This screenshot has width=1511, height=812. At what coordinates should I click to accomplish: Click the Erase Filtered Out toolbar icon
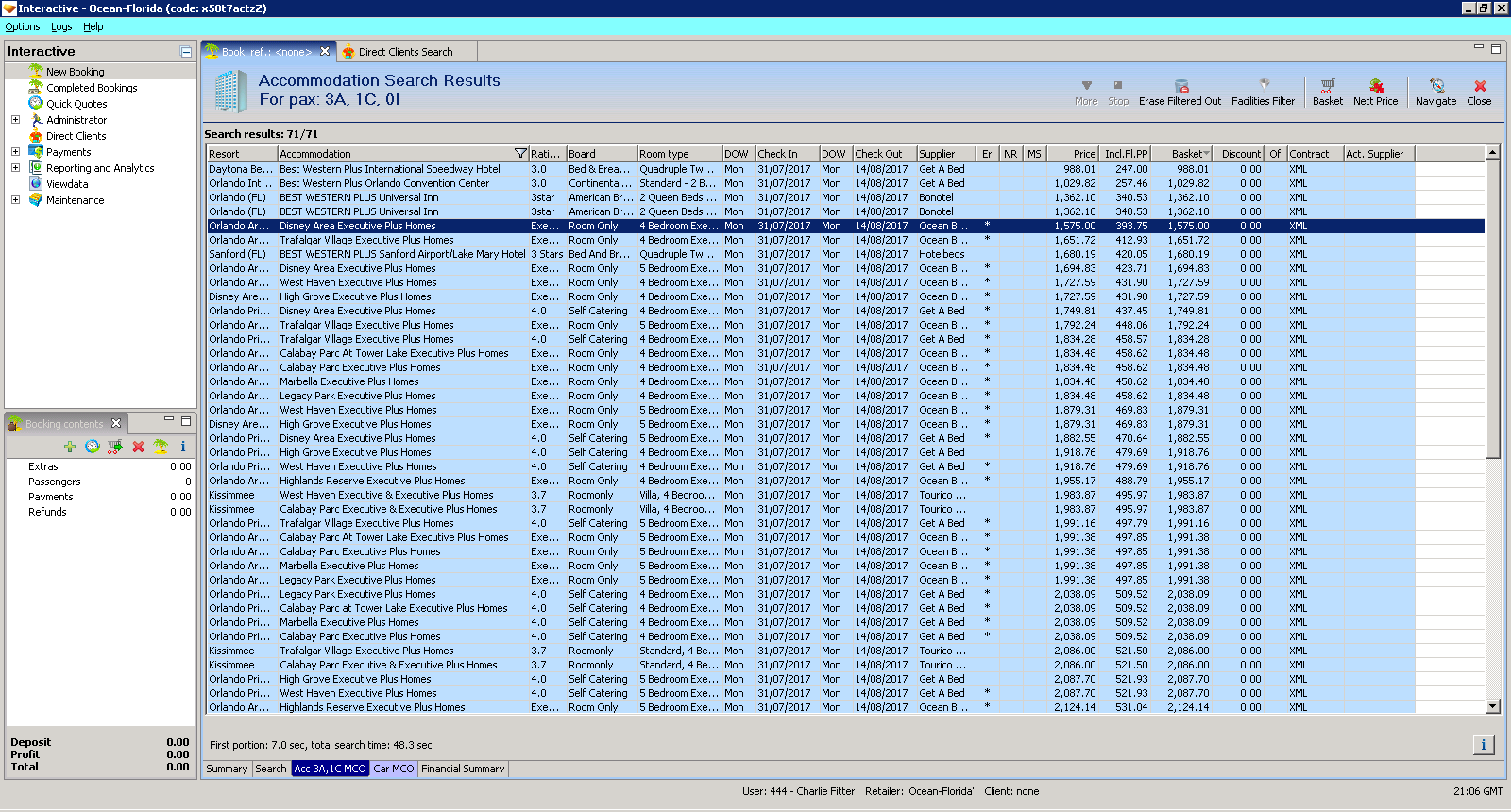click(x=1180, y=86)
